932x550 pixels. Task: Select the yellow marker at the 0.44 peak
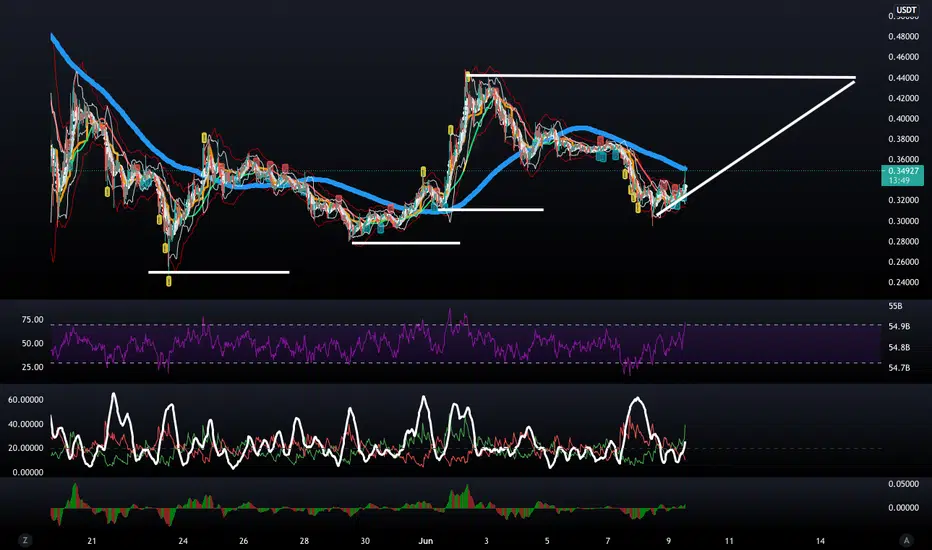(x=468, y=77)
